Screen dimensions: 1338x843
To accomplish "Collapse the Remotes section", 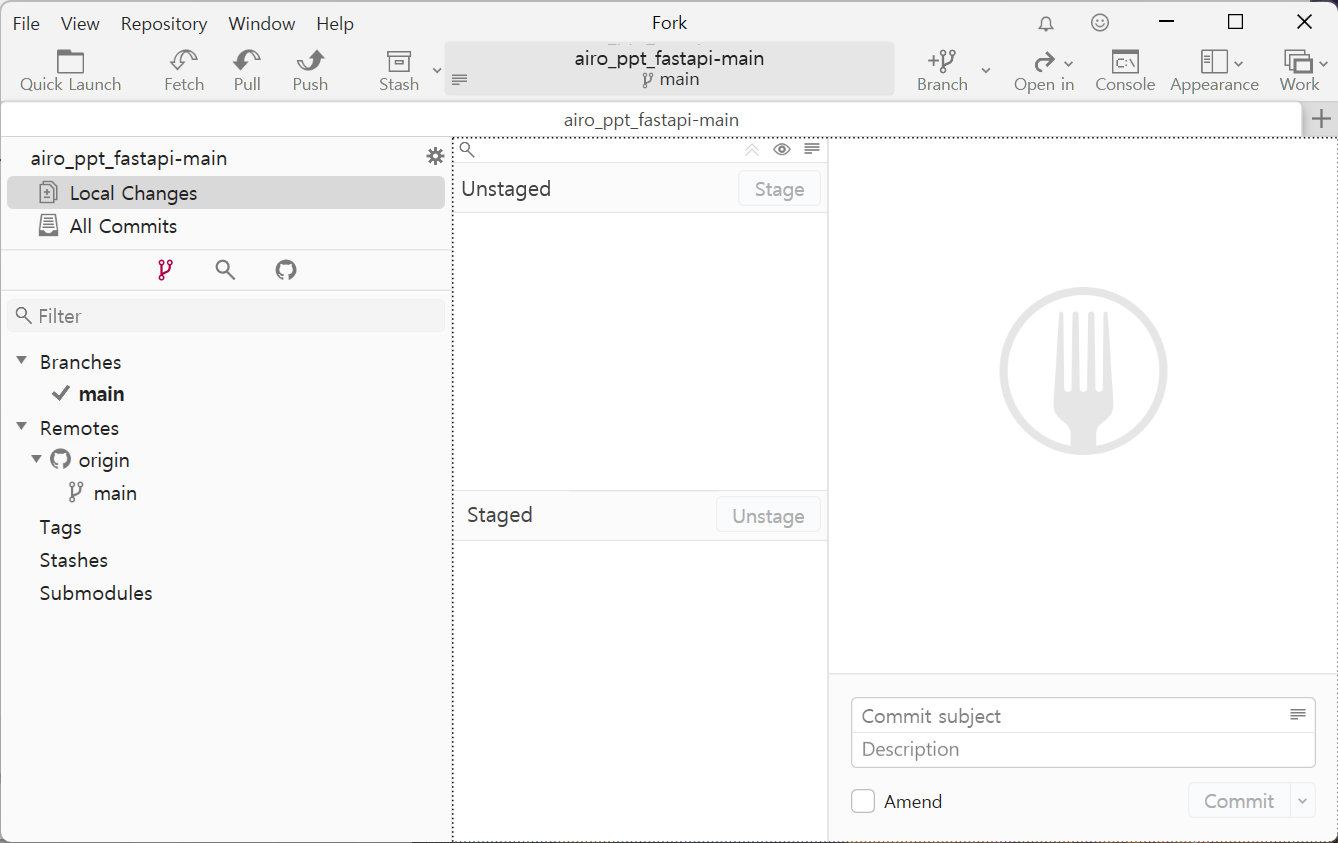I will pos(22,426).
